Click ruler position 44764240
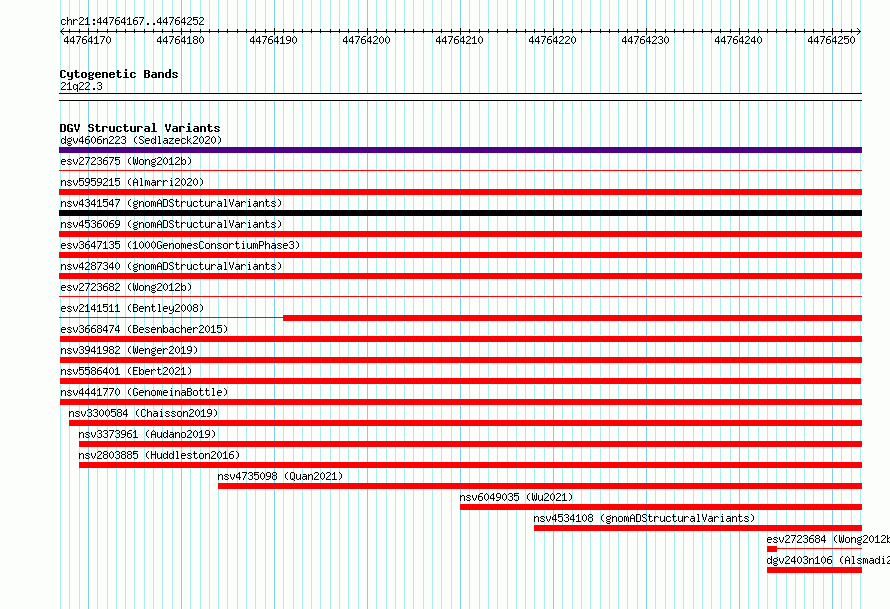Viewport: 890px width, 609px height. [x=738, y=40]
